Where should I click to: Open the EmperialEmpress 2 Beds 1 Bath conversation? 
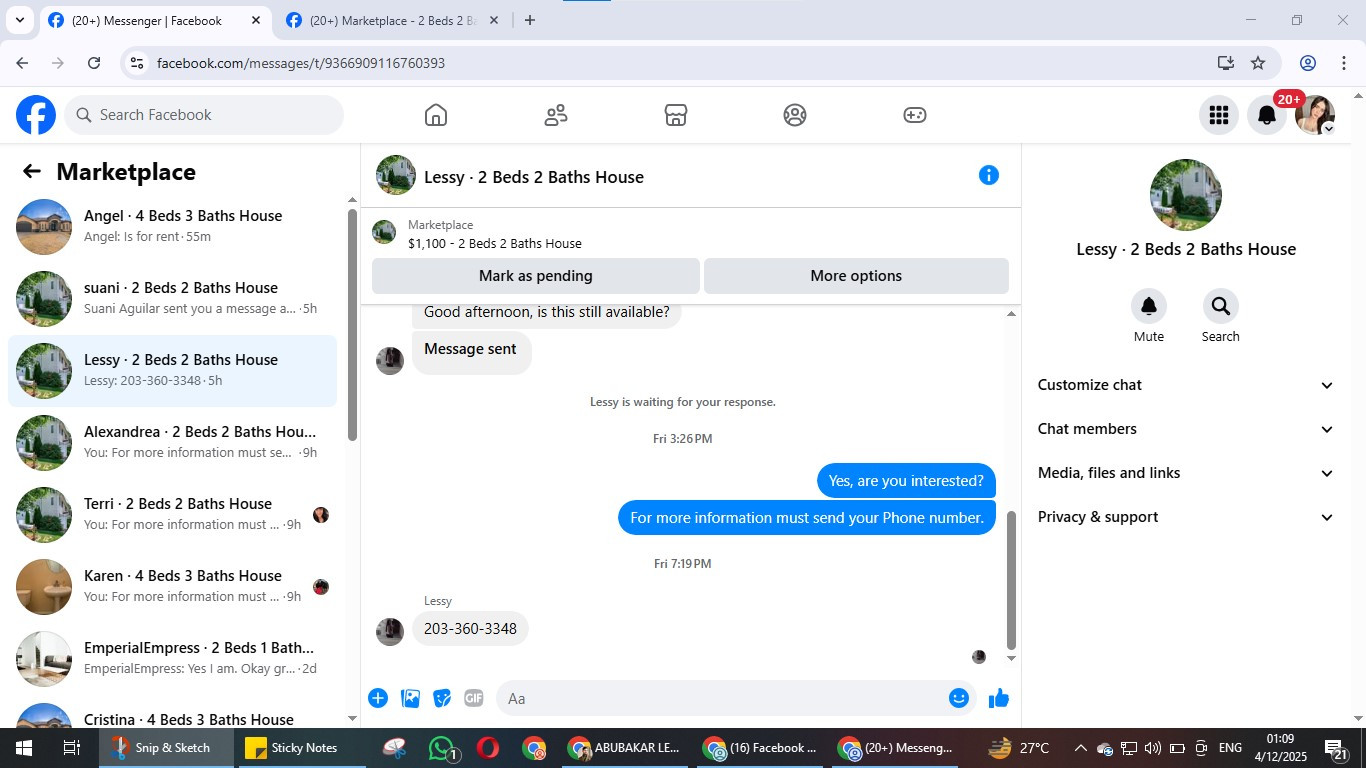point(172,659)
